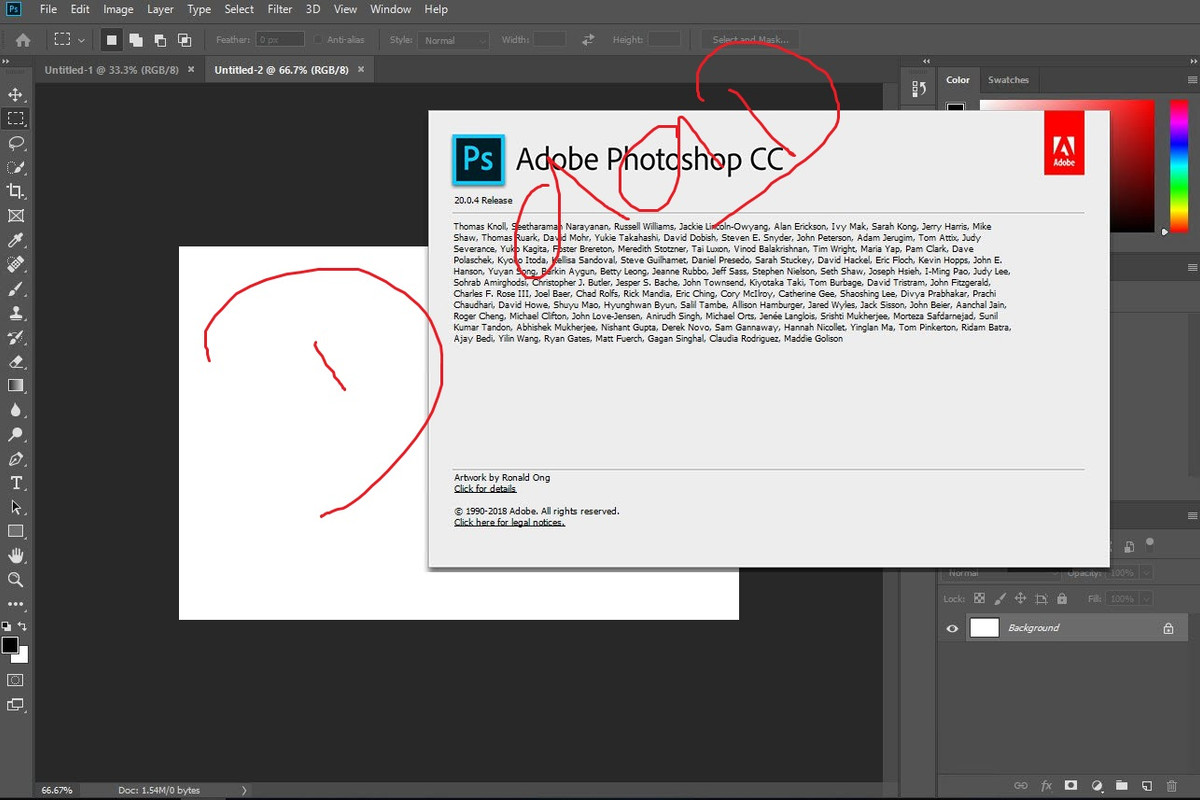Select the Rectangular Marquee tool in toolbox

coord(16,119)
